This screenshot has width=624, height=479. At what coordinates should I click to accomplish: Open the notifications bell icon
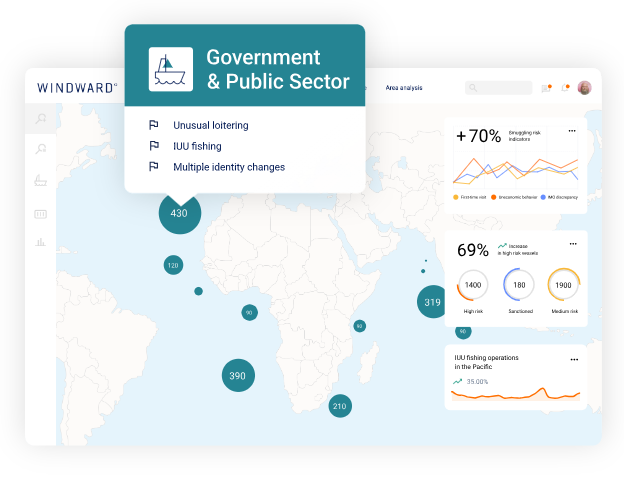coord(565,88)
